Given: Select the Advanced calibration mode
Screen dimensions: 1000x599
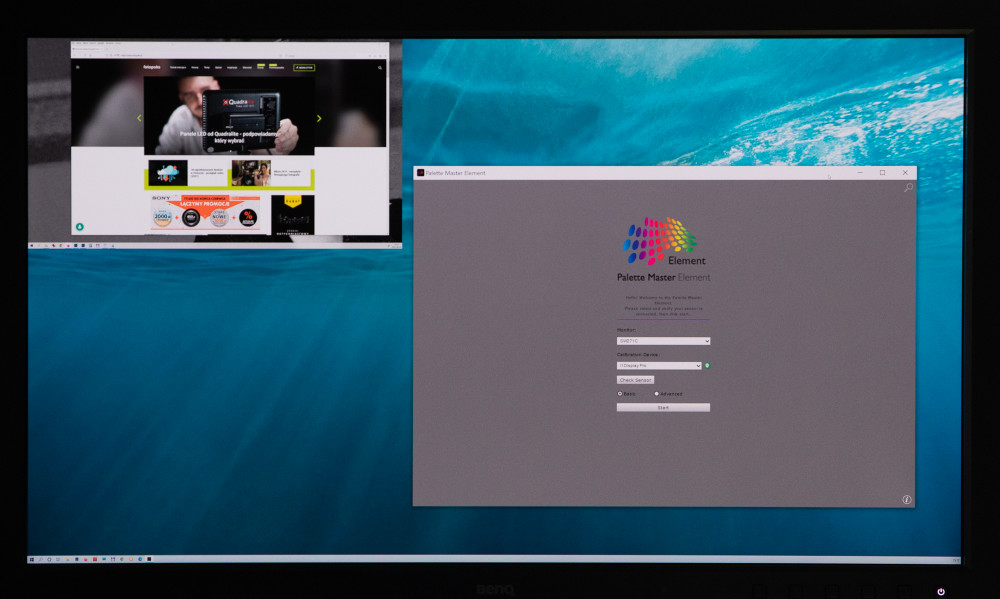Looking at the screenshot, I should [656, 394].
